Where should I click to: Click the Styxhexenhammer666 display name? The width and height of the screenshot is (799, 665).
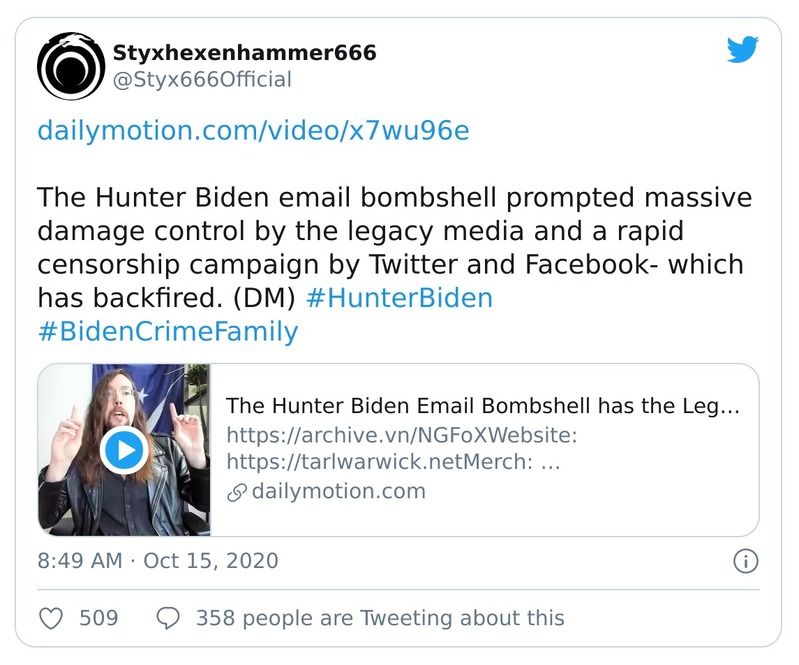pyautogui.click(x=245, y=52)
